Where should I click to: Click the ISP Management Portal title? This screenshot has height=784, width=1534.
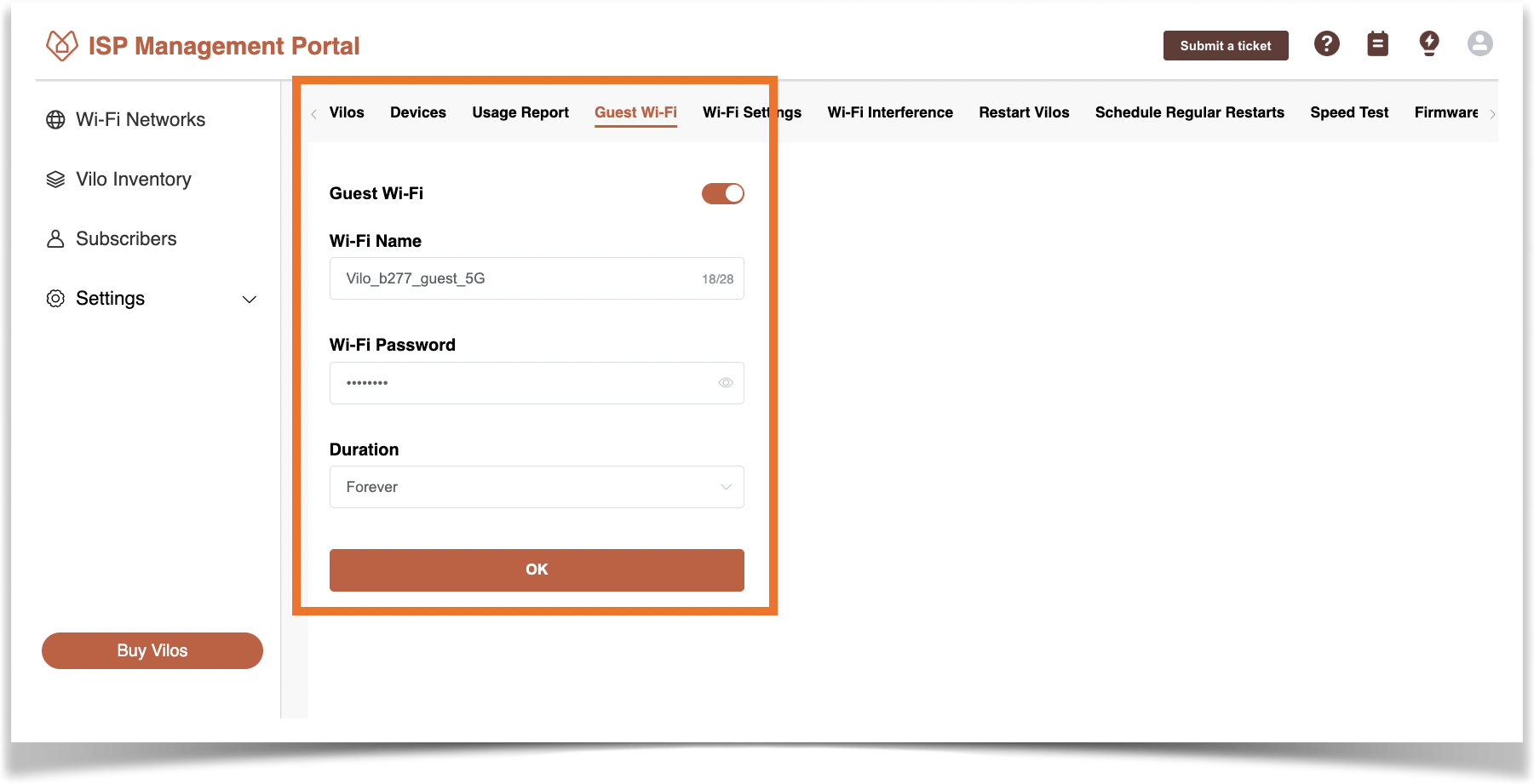point(224,46)
